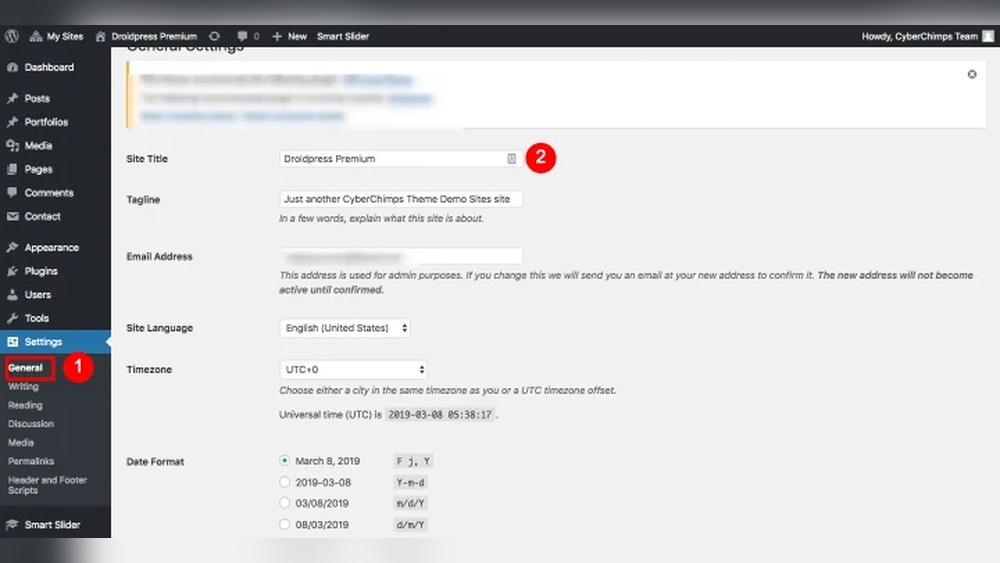Viewport: 1000px width, 563px height.
Task: Click the Droidpress Premium home icon
Action: coord(100,36)
